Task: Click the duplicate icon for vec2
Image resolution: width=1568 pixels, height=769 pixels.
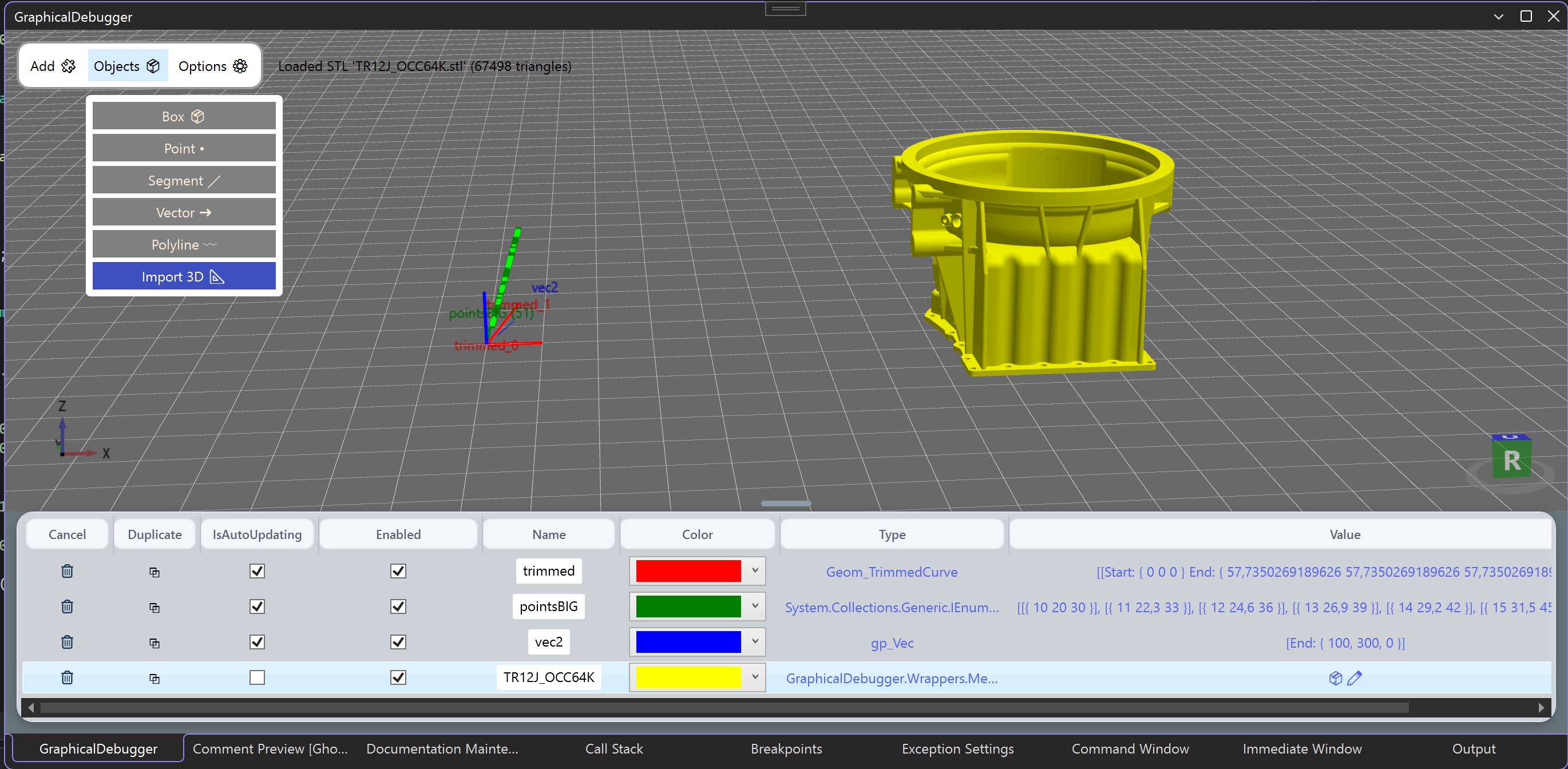Action: coord(155,643)
